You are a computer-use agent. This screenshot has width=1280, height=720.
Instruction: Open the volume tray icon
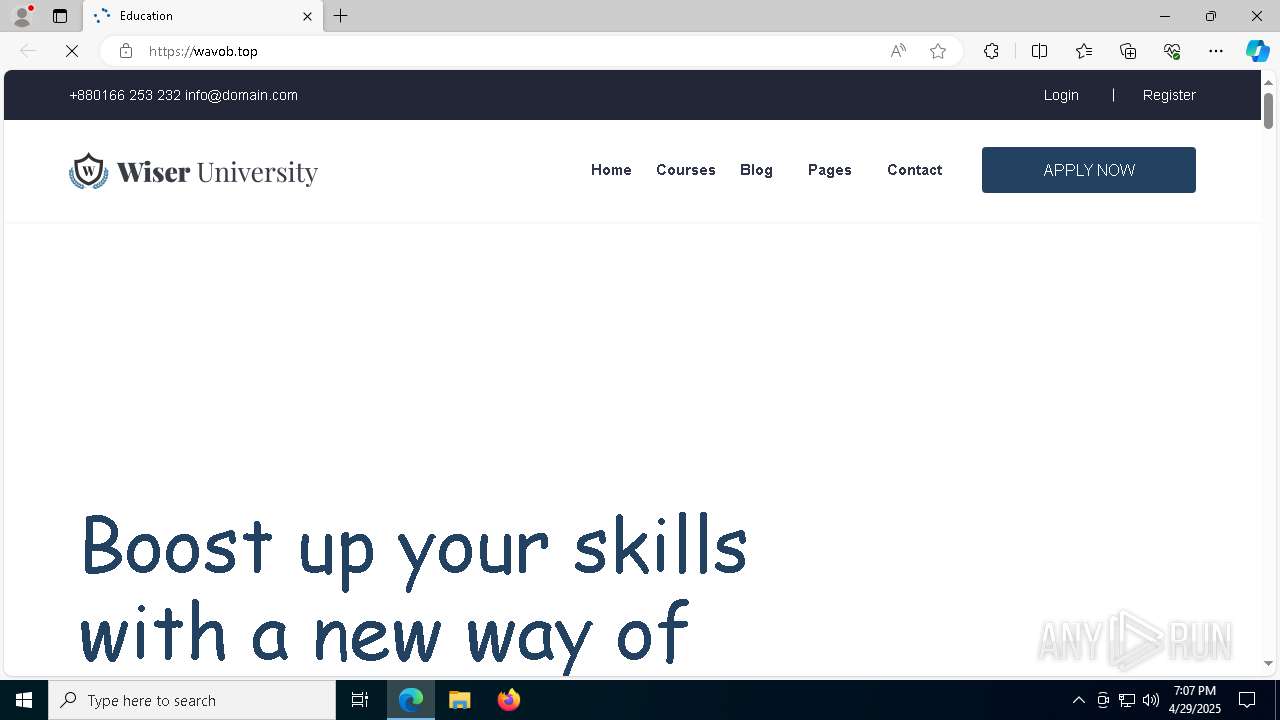[1151, 700]
